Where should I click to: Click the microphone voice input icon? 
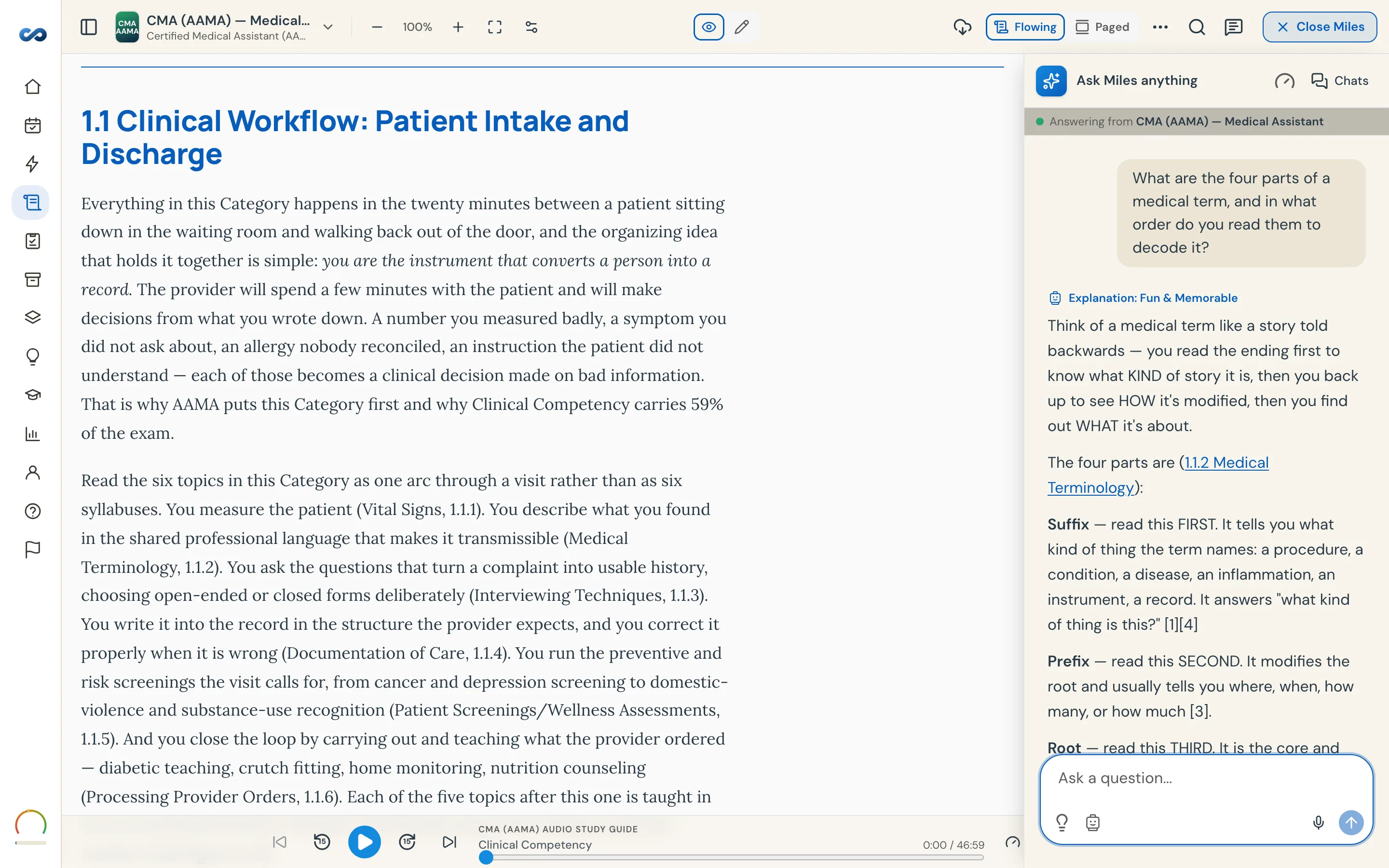(x=1319, y=823)
